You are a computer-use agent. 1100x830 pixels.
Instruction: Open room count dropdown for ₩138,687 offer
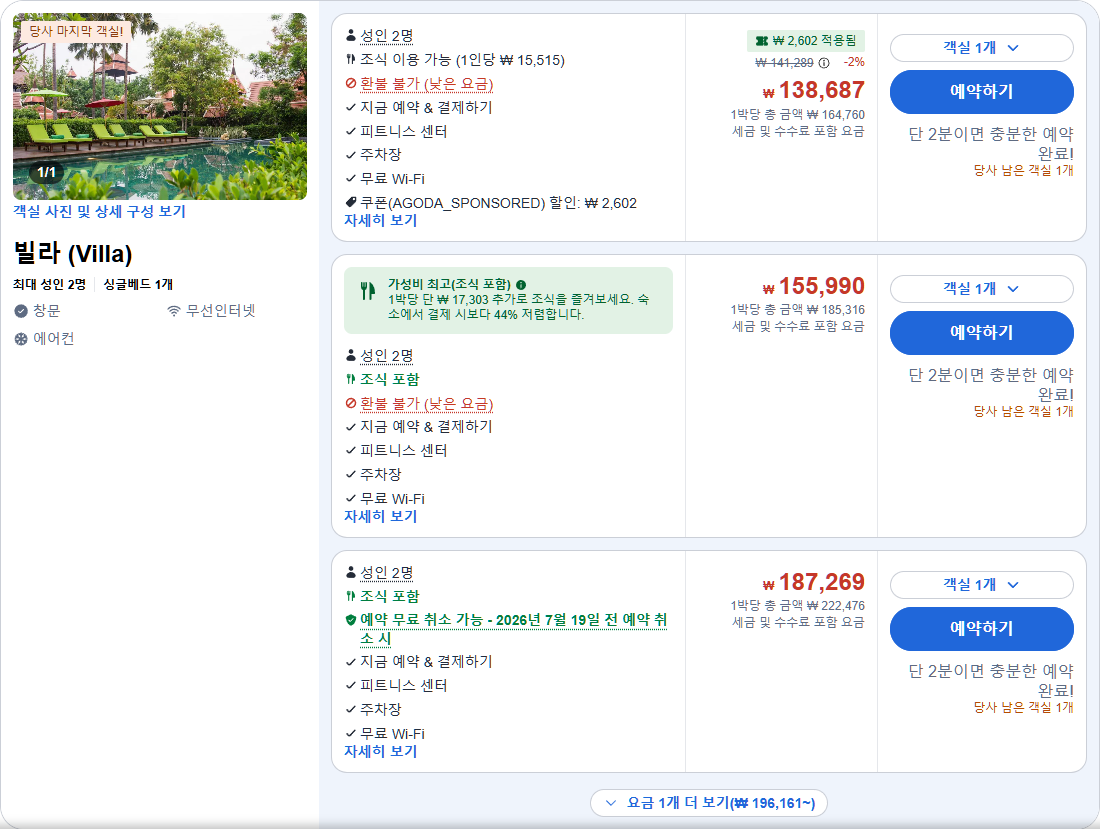pyautogui.click(x=981, y=48)
